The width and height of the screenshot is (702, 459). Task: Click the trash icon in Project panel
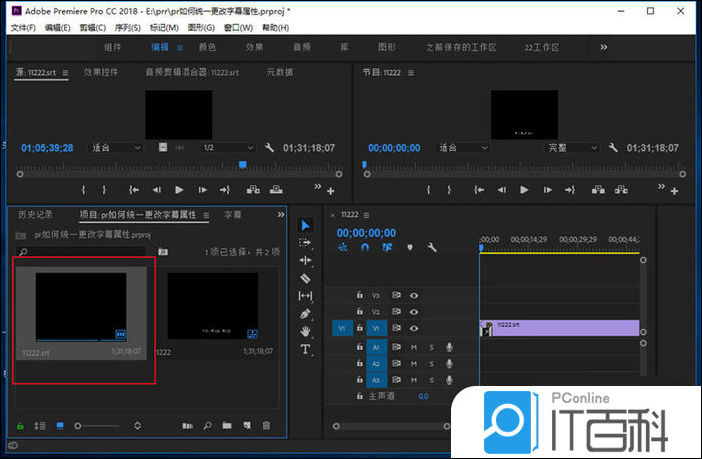coord(266,426)
